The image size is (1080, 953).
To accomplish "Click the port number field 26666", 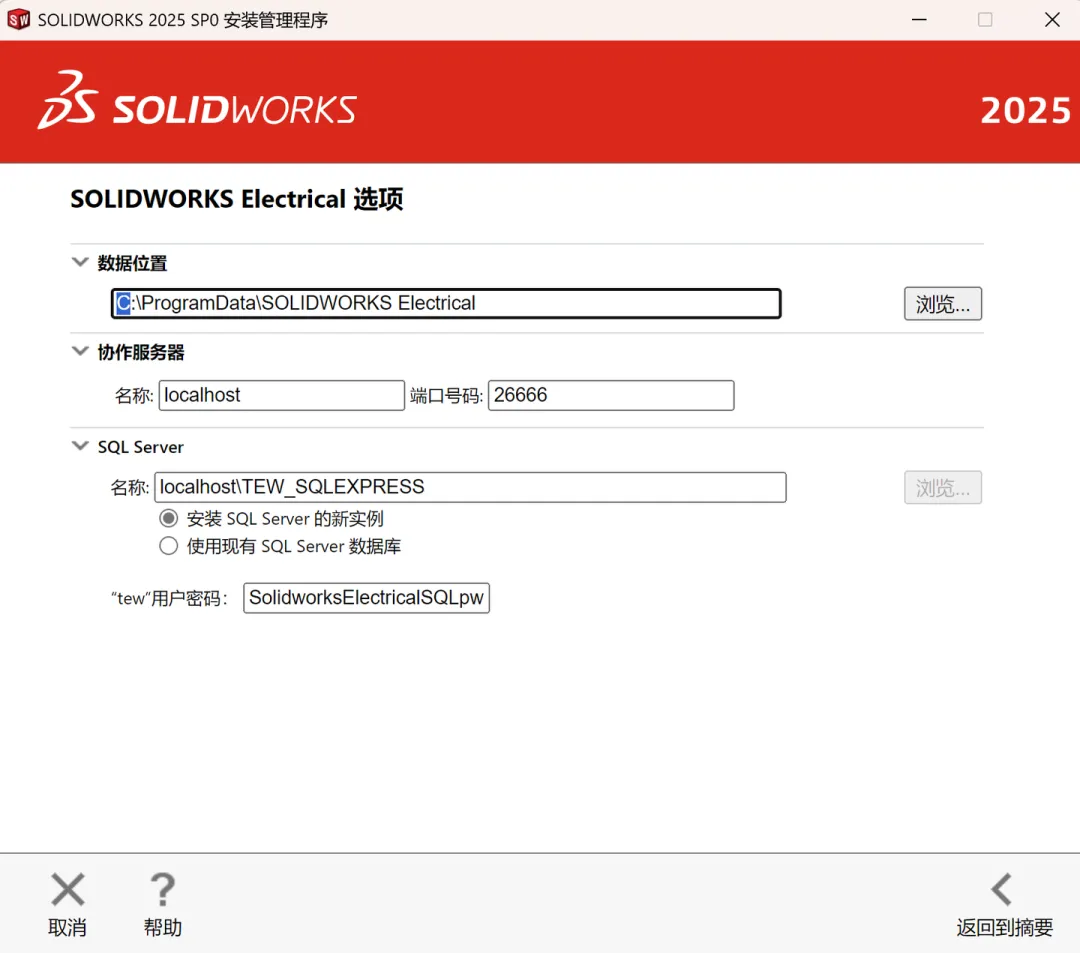I will click(x=611, y=395).
